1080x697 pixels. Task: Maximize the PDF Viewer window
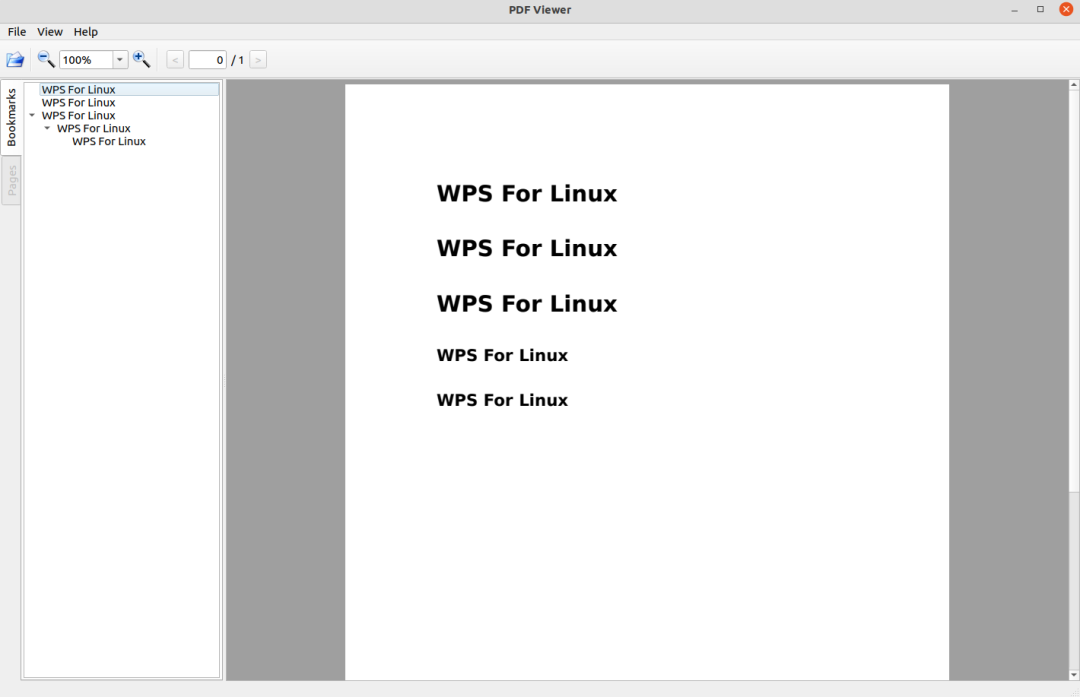(1041, 10)
